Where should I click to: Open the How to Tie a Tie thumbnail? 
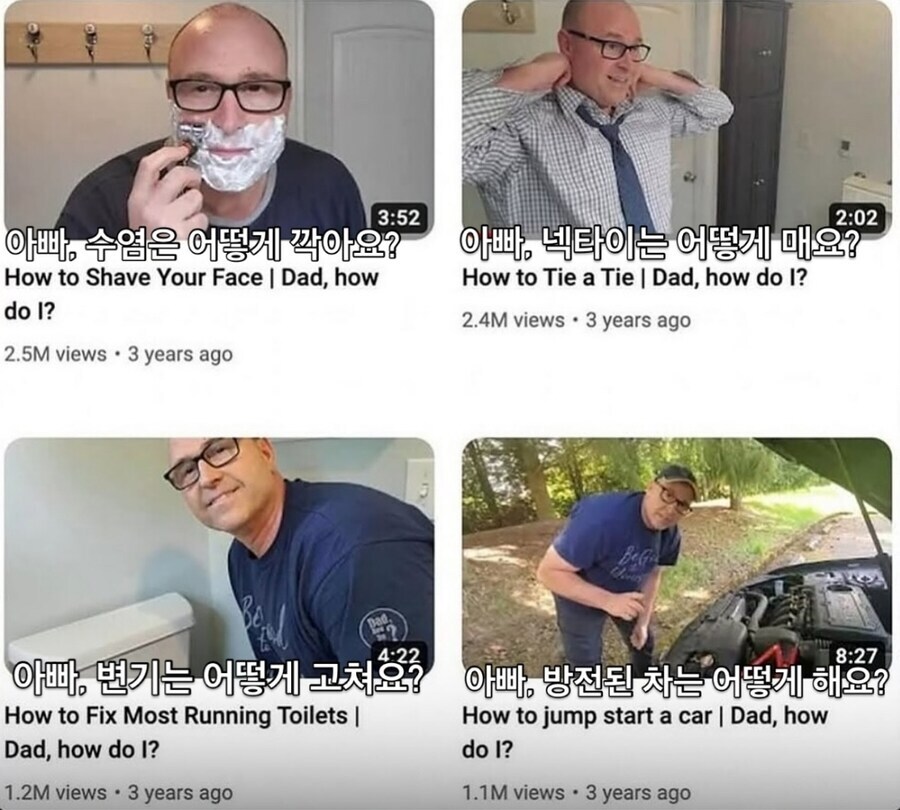[x=677, y=118]
